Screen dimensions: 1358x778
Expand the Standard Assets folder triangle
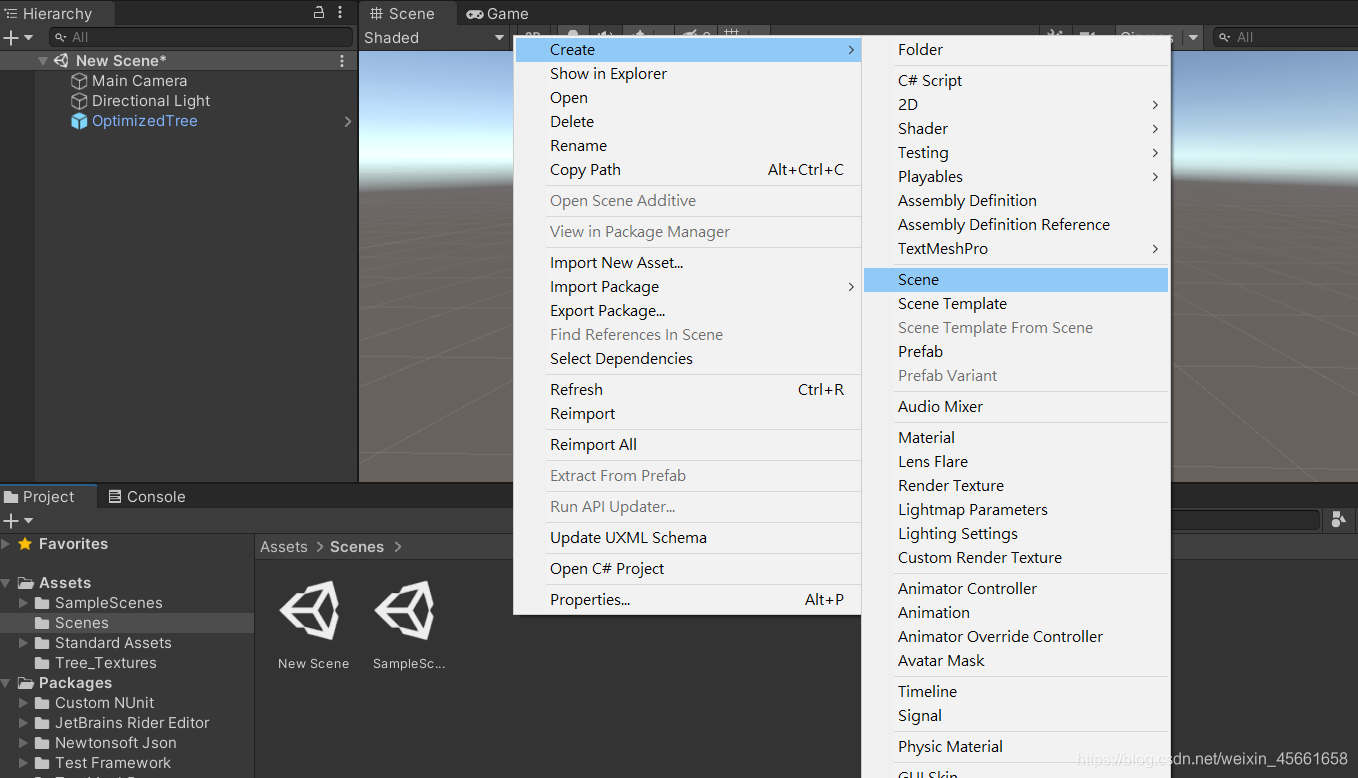point(24,643)
